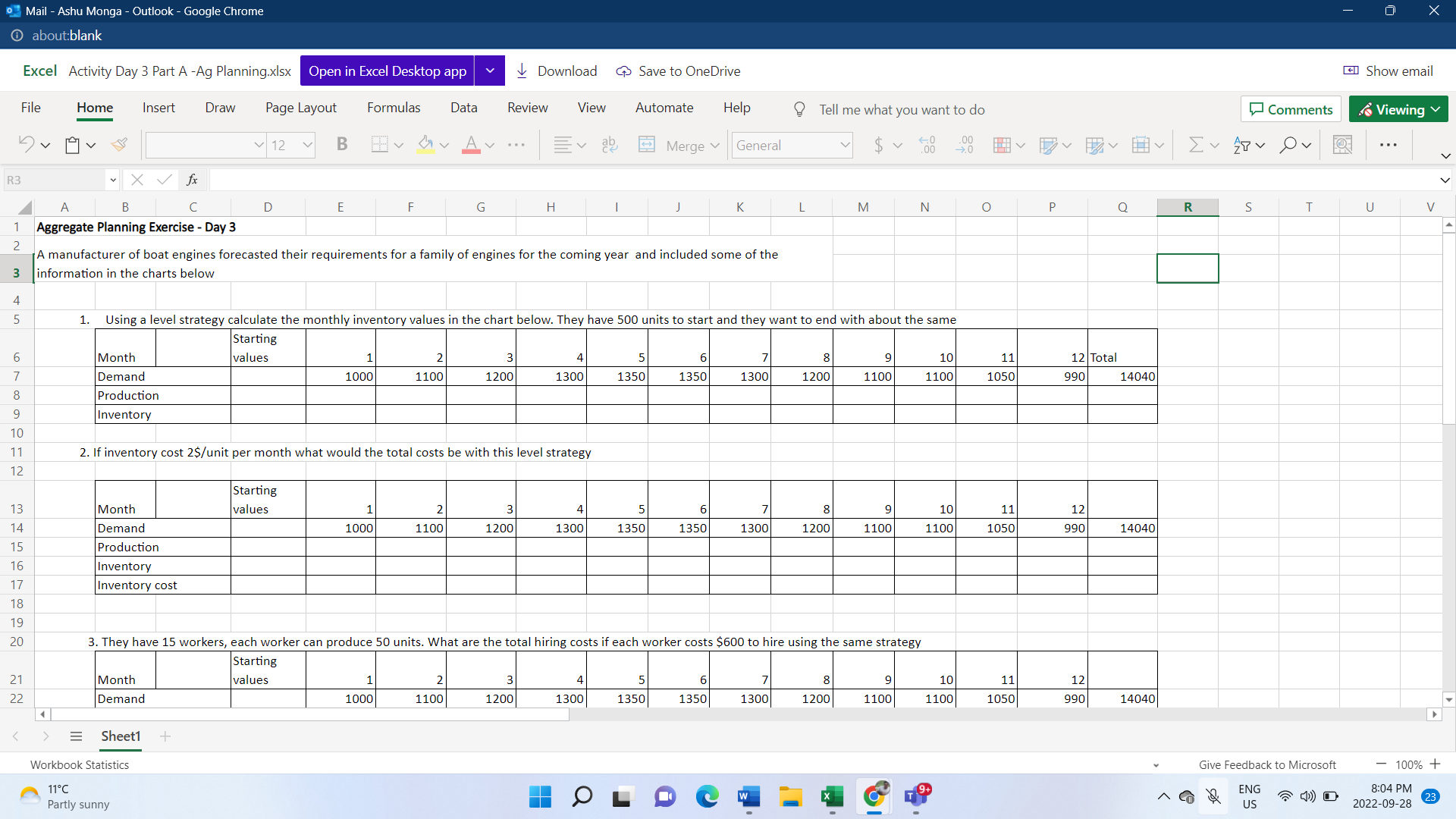The image size is (1456, 819).
Task: Click Save to OneDrive
Action: pos(677,71)
